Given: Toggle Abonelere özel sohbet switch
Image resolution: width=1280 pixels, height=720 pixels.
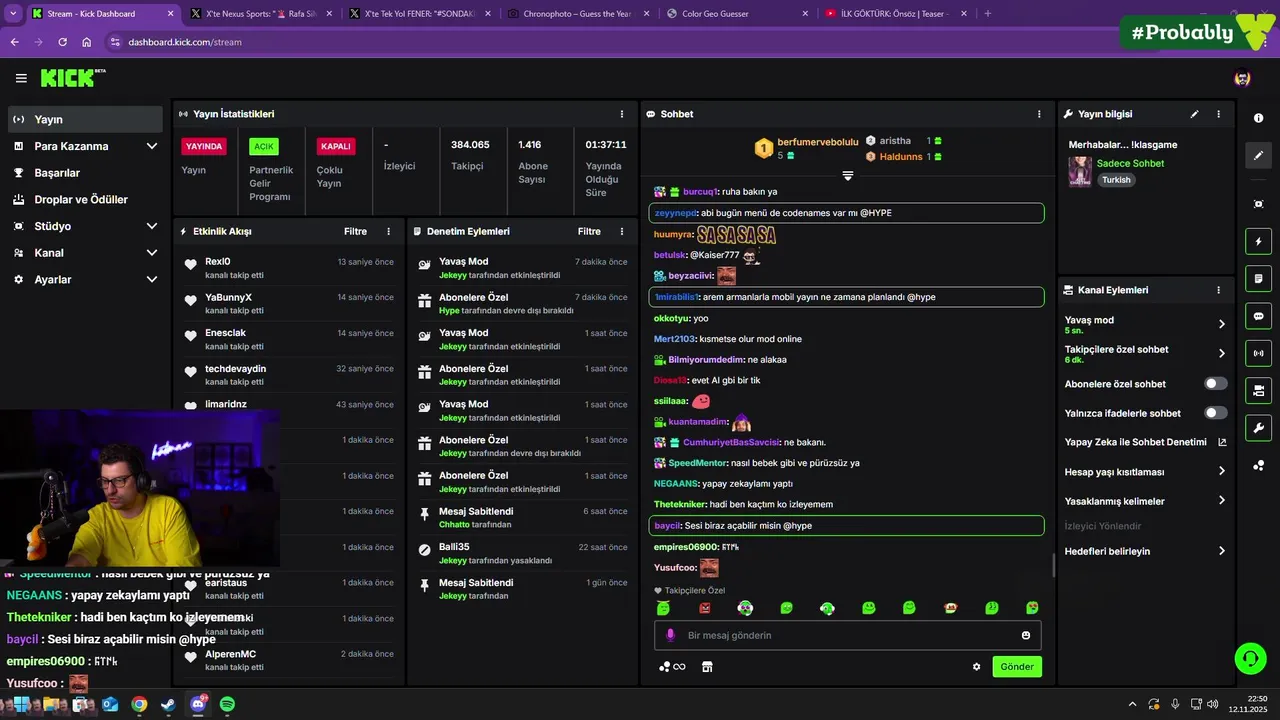Looking at the screenshot, I should tap(1216, 383).
